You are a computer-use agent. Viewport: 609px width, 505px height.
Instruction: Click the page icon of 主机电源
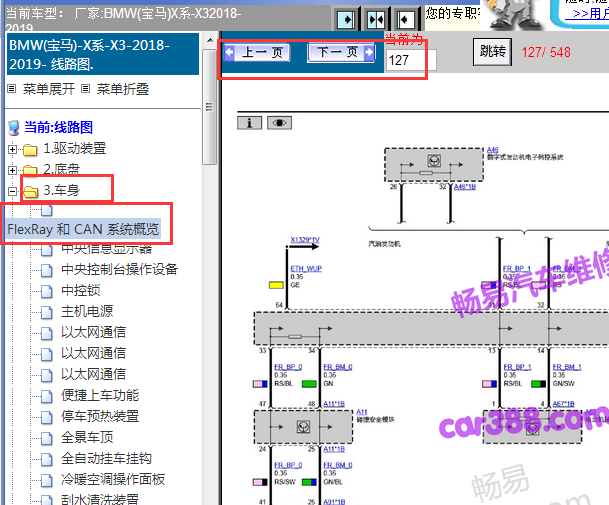coord(47,312)
